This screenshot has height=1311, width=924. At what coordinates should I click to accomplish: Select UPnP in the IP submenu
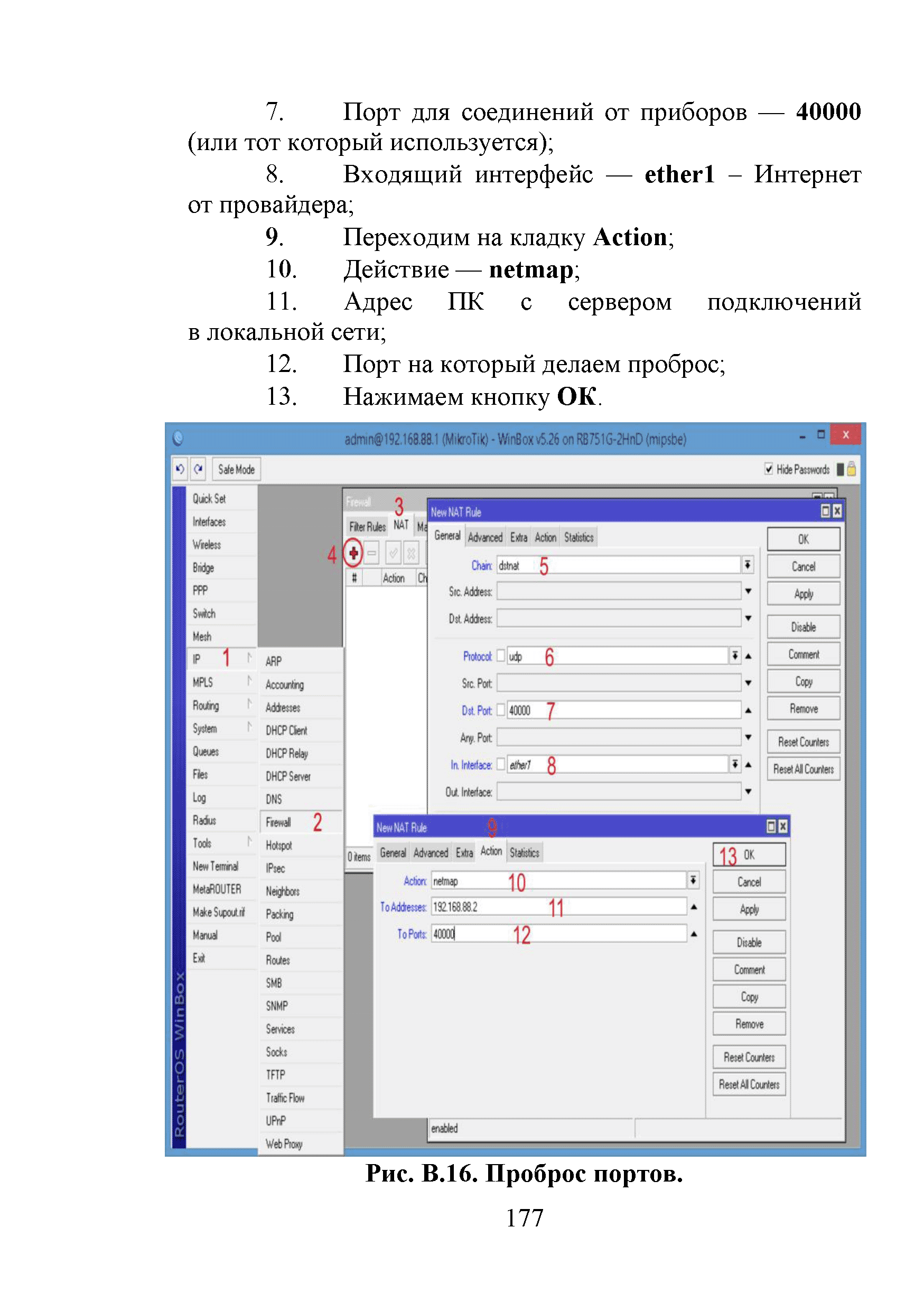click(x=301, y=1121)
